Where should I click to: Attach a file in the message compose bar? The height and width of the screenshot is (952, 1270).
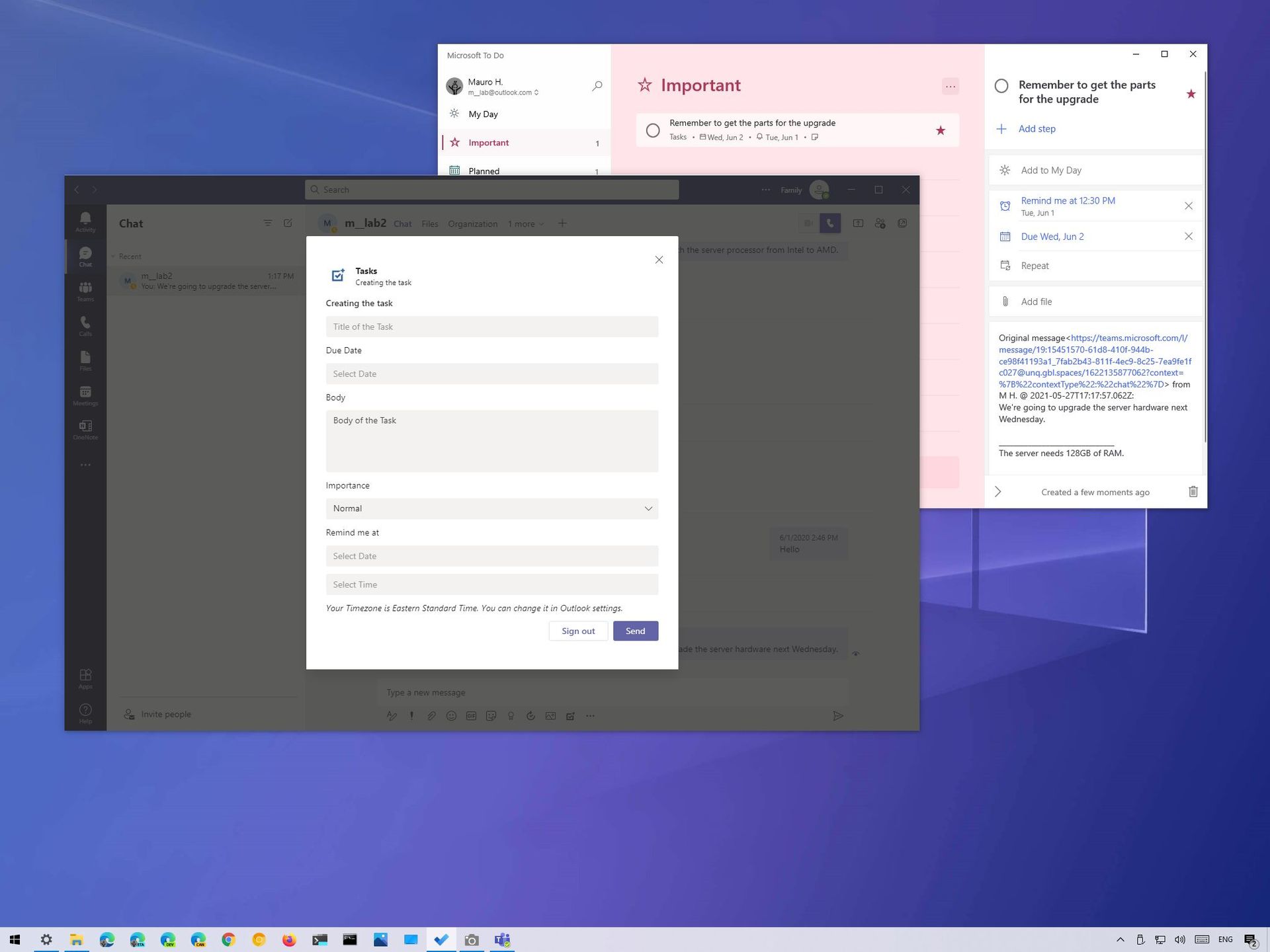[x=431, y=715]
